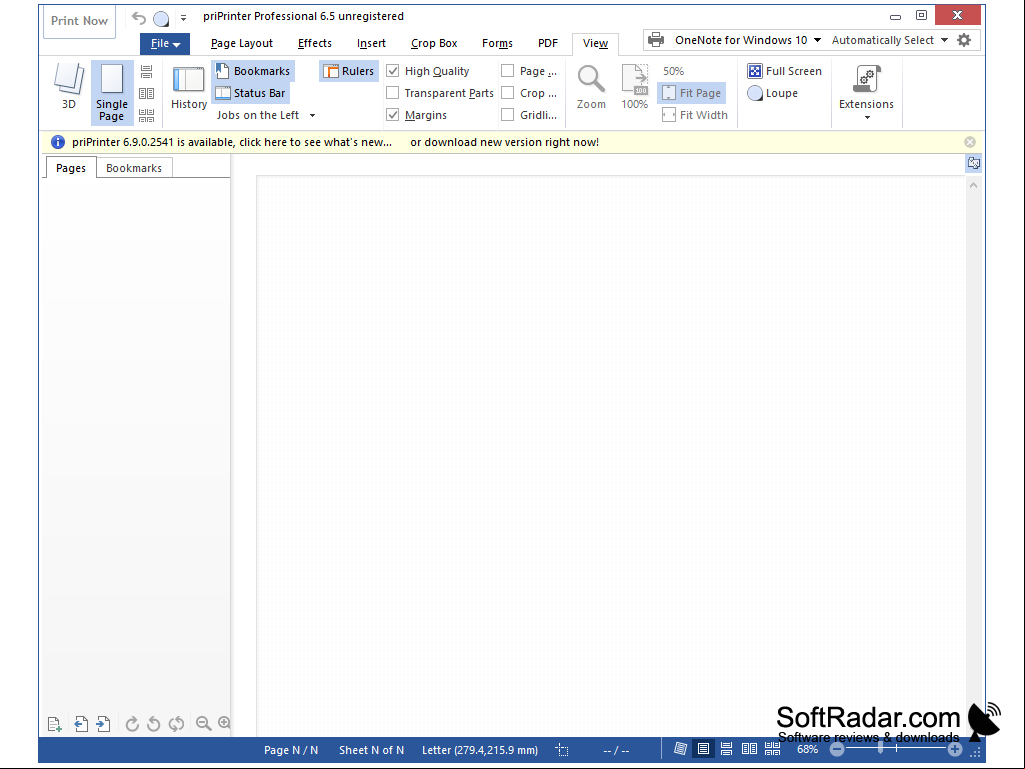Open the File menu

(165, 44)
